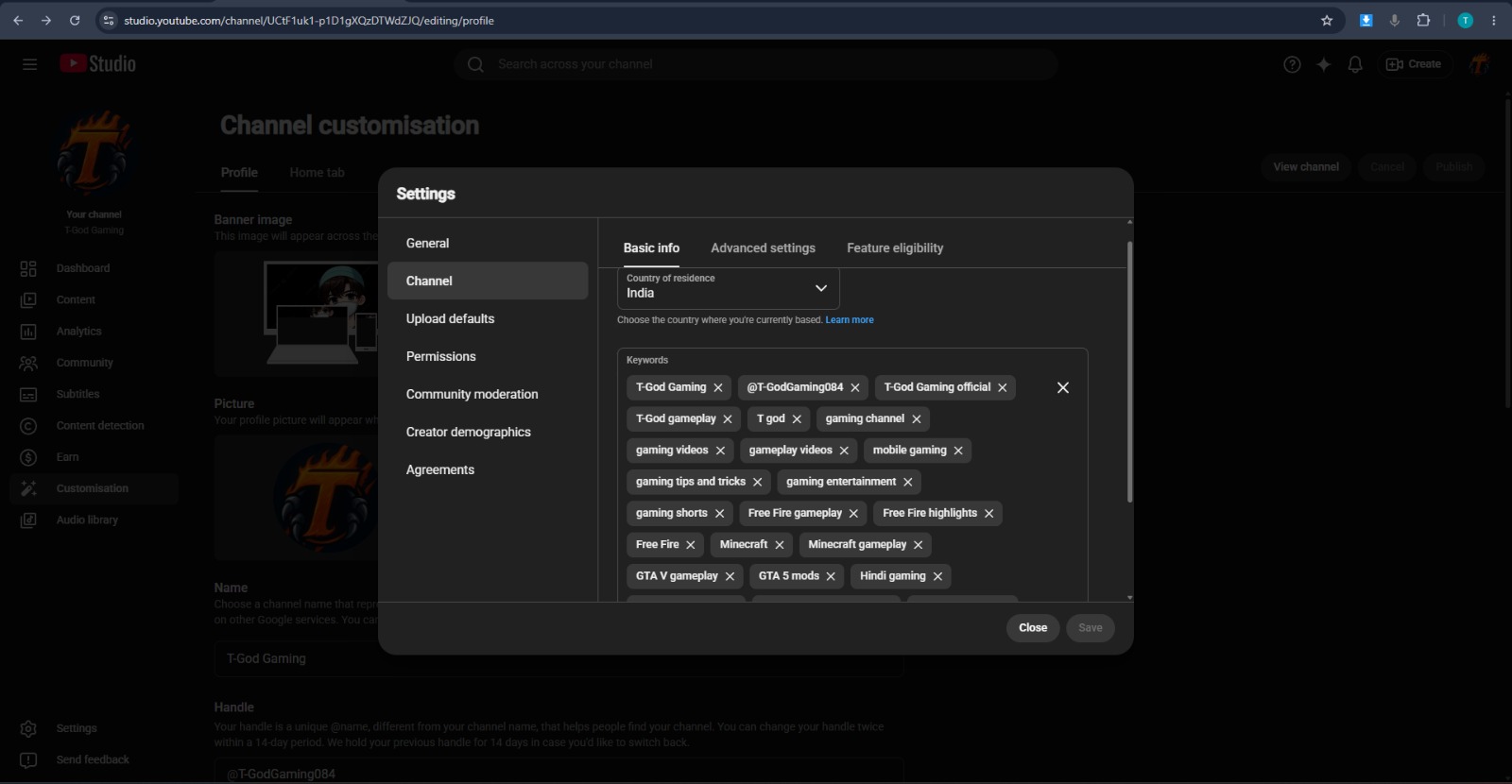The image size is (1512, 784).
Task: Delete the gameplay videos keyword
Action: pos(845,451)
